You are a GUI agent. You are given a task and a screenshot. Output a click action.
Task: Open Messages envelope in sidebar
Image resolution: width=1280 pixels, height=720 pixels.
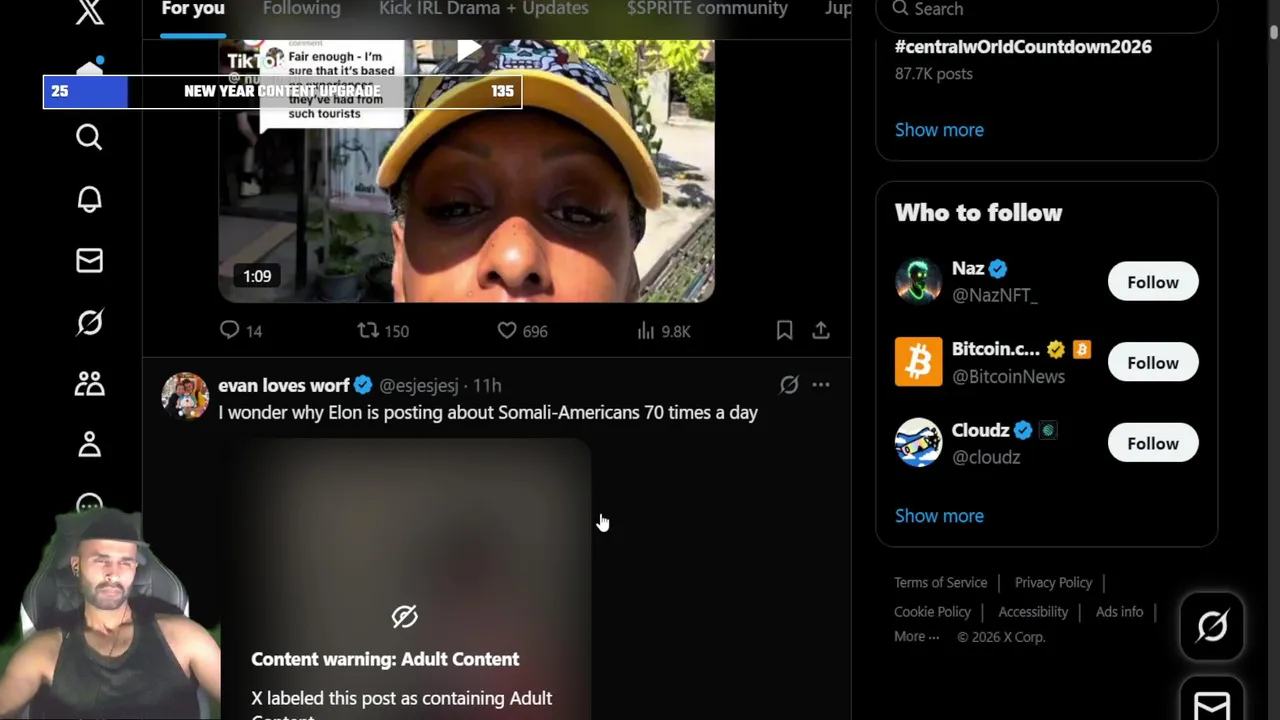[x=89, y=261]
